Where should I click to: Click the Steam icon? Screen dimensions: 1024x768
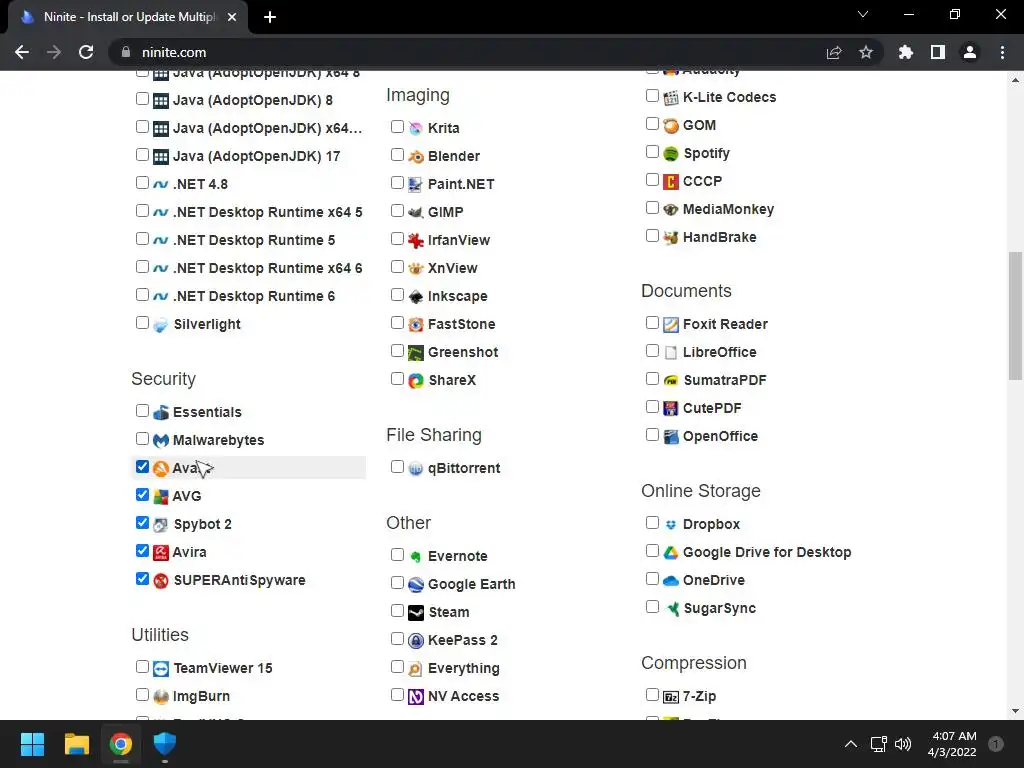(415, 613)
